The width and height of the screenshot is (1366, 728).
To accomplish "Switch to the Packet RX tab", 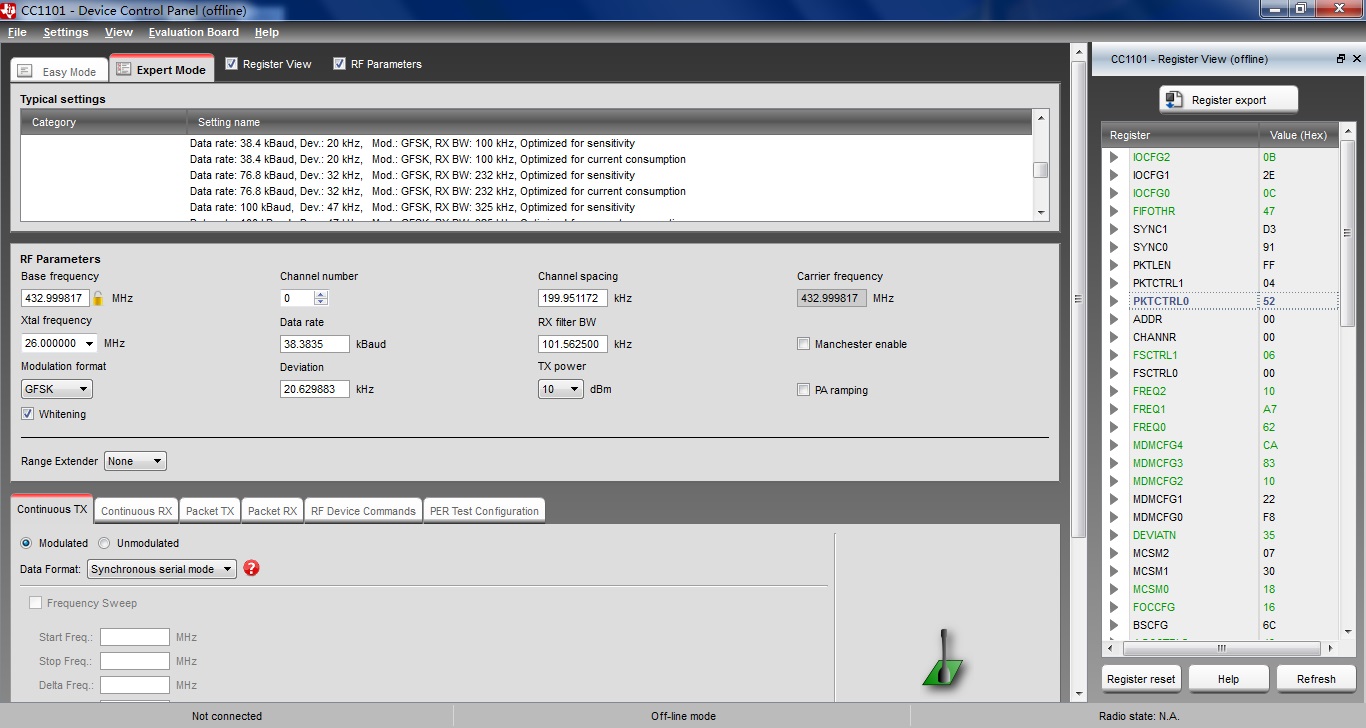I will (x=272, y=510).
